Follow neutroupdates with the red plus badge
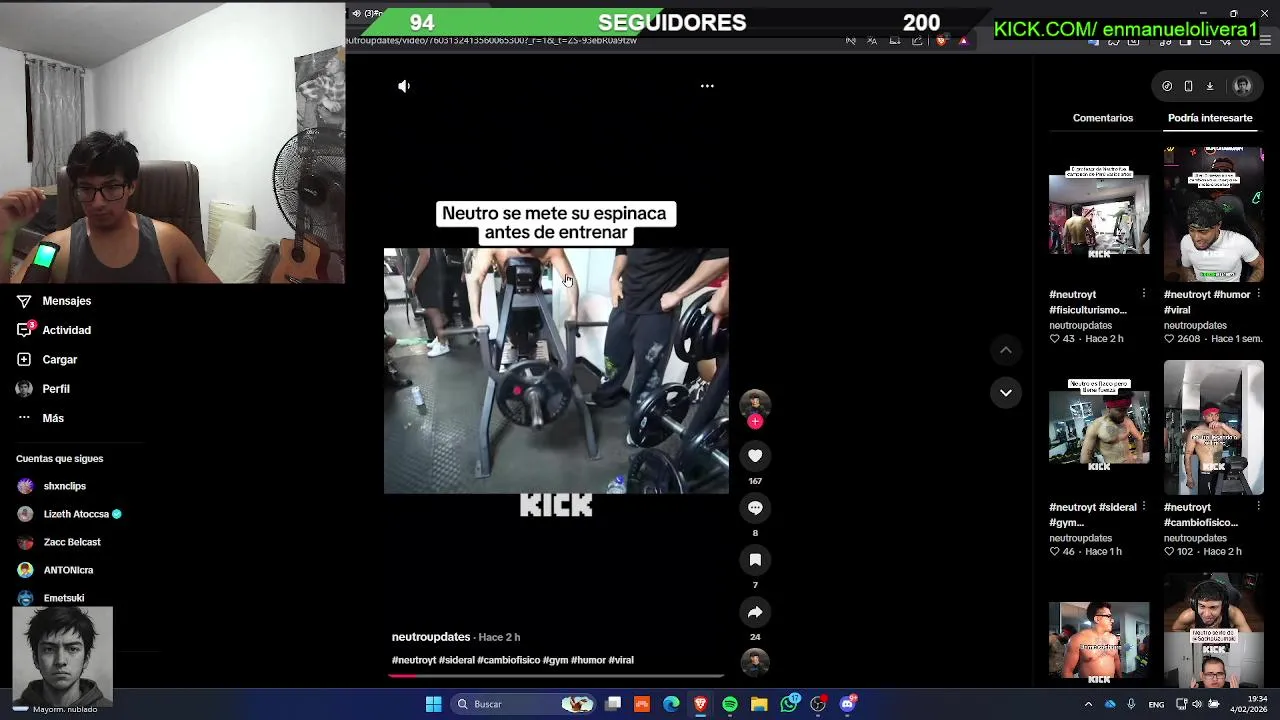 (755, 422)
